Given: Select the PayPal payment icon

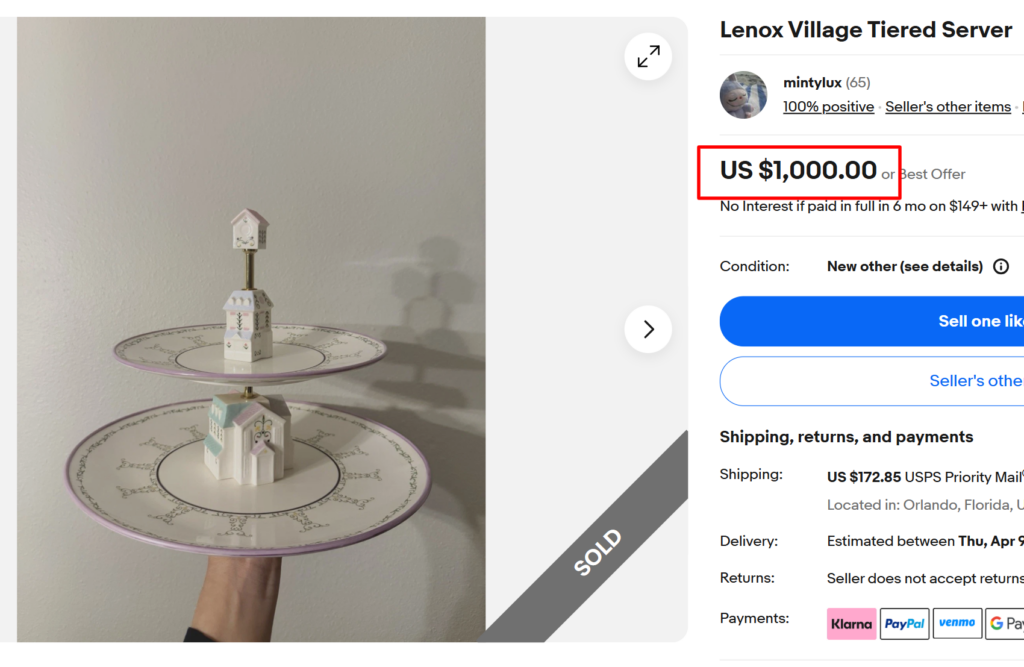Looking at the screenshot, I should [x=904, y=623].
